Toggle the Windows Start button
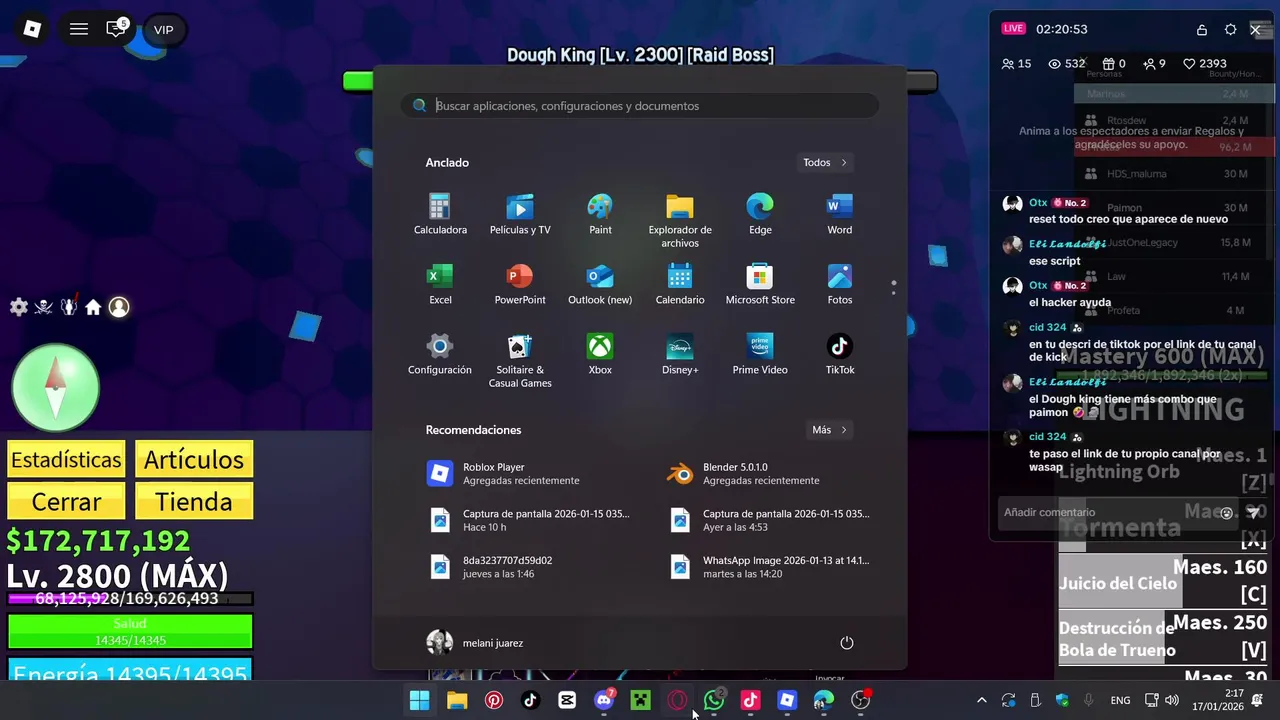 420,700
